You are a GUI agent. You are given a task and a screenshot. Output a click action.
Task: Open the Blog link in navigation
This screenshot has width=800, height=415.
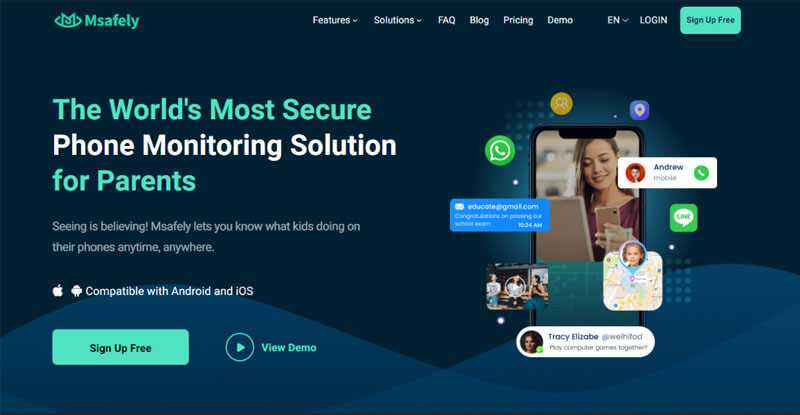point(479,20)
